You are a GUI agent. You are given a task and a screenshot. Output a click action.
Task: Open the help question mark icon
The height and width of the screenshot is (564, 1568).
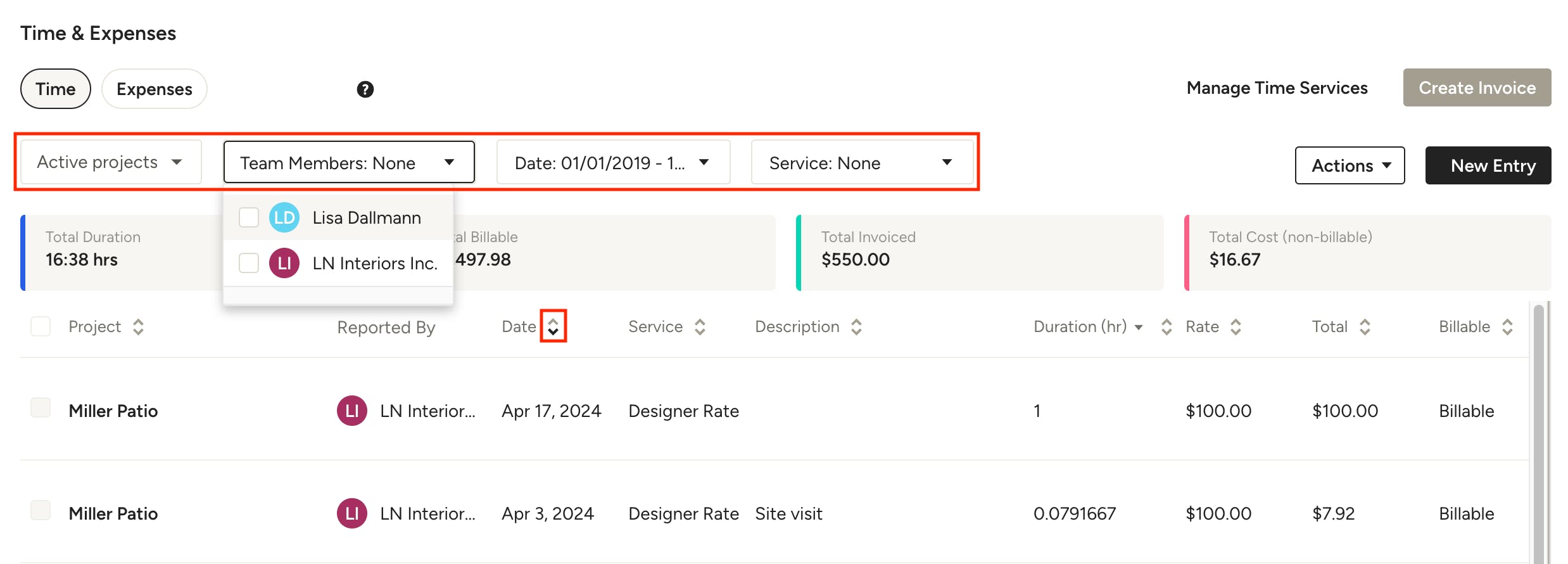tap(365, 89)
